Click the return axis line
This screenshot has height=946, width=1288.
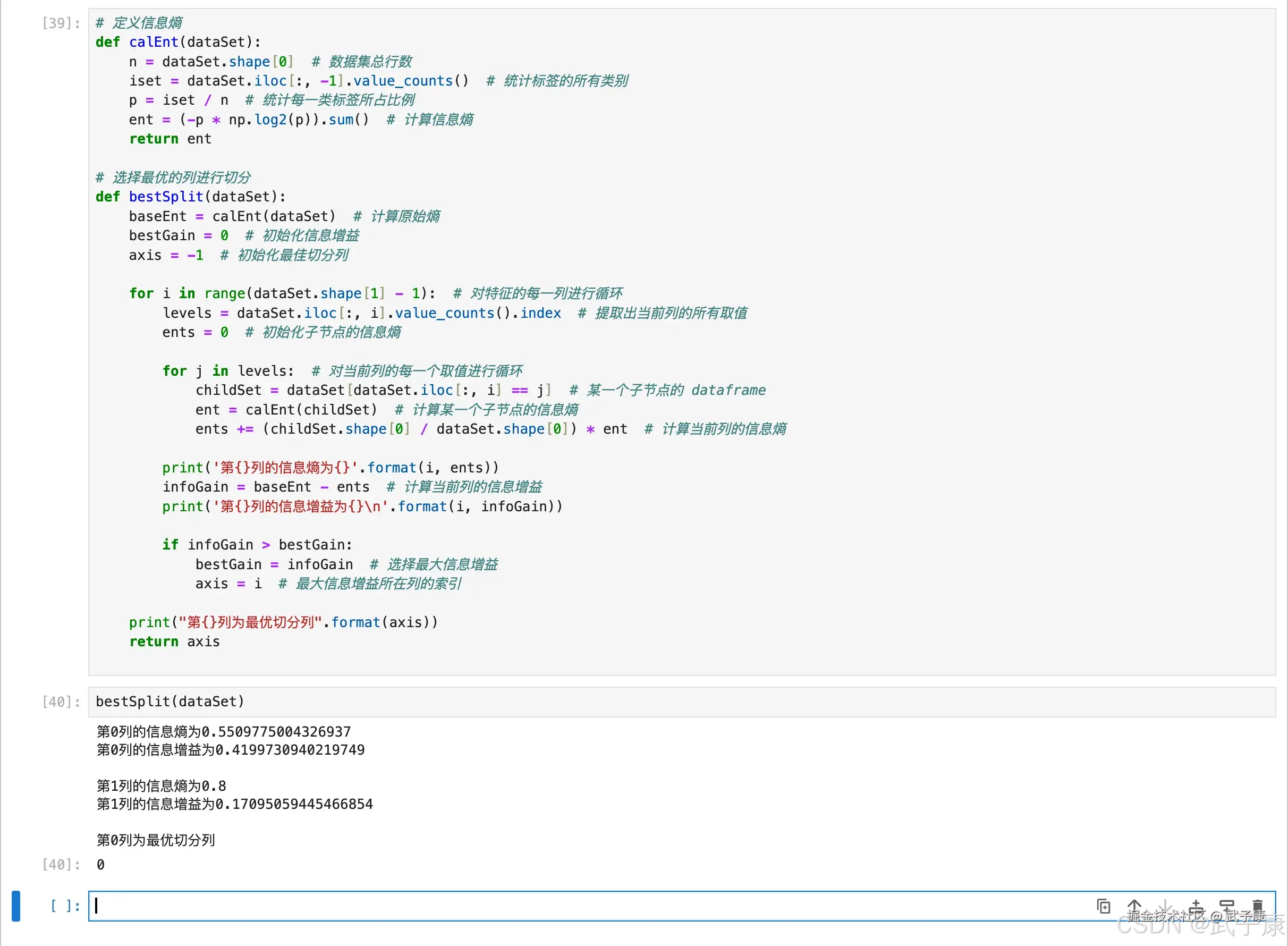pyautogui.click(x=175, y=642)
